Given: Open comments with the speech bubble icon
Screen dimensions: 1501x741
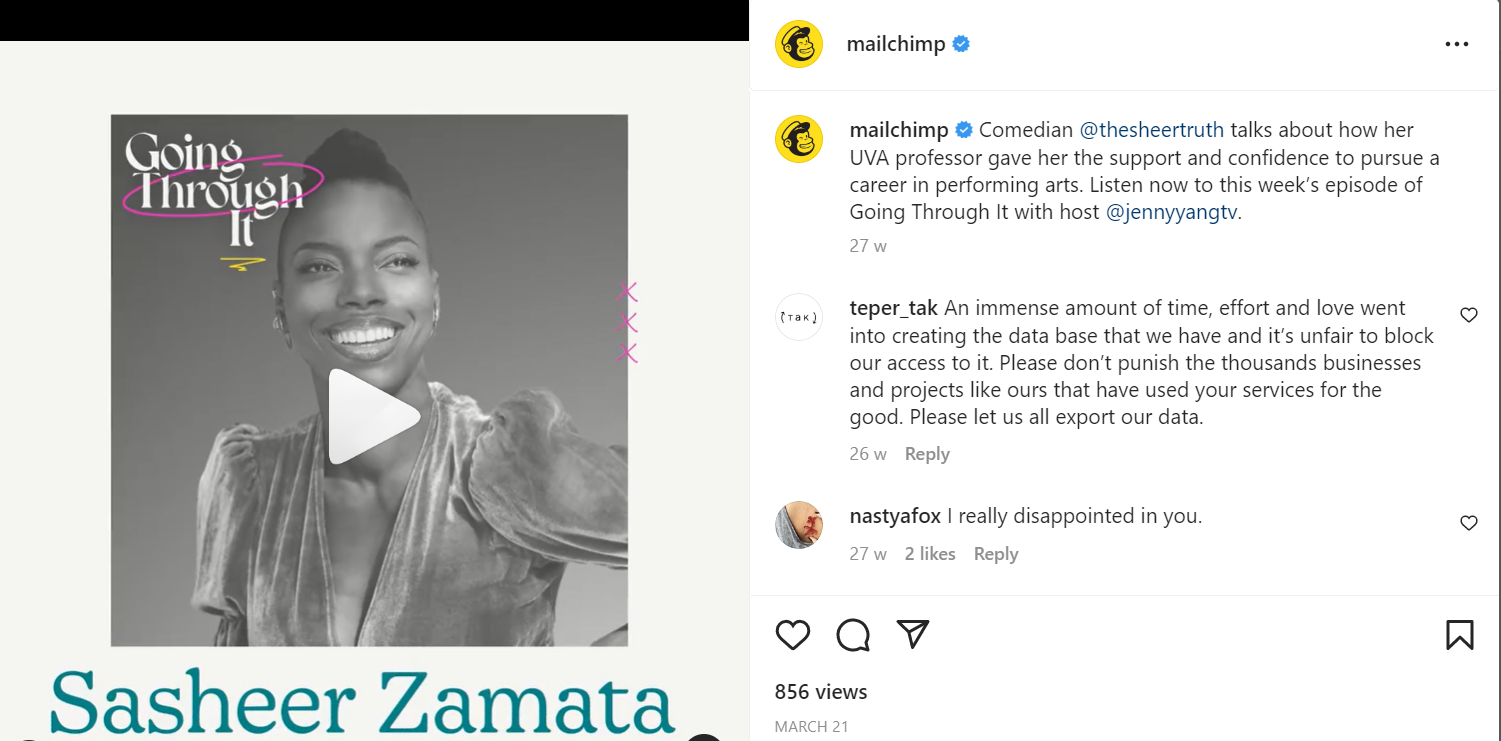Looking at the screenshot, I should tap(852, 634).
